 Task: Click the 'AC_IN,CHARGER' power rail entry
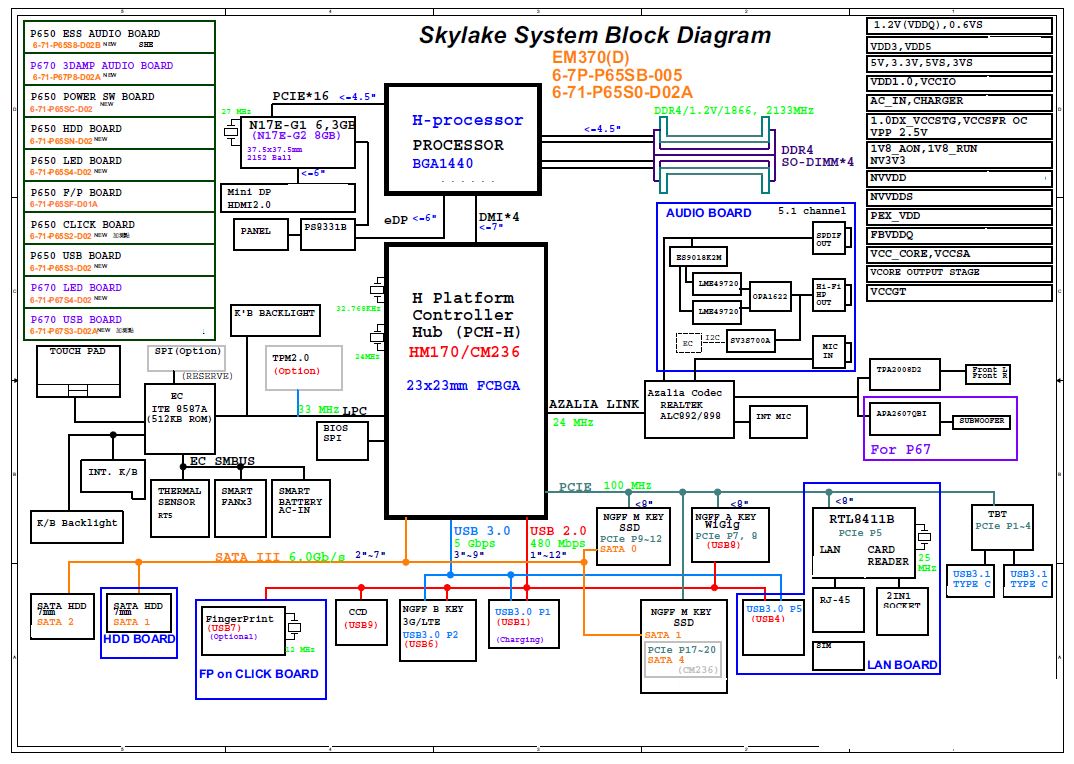click(x=959, y=102)
